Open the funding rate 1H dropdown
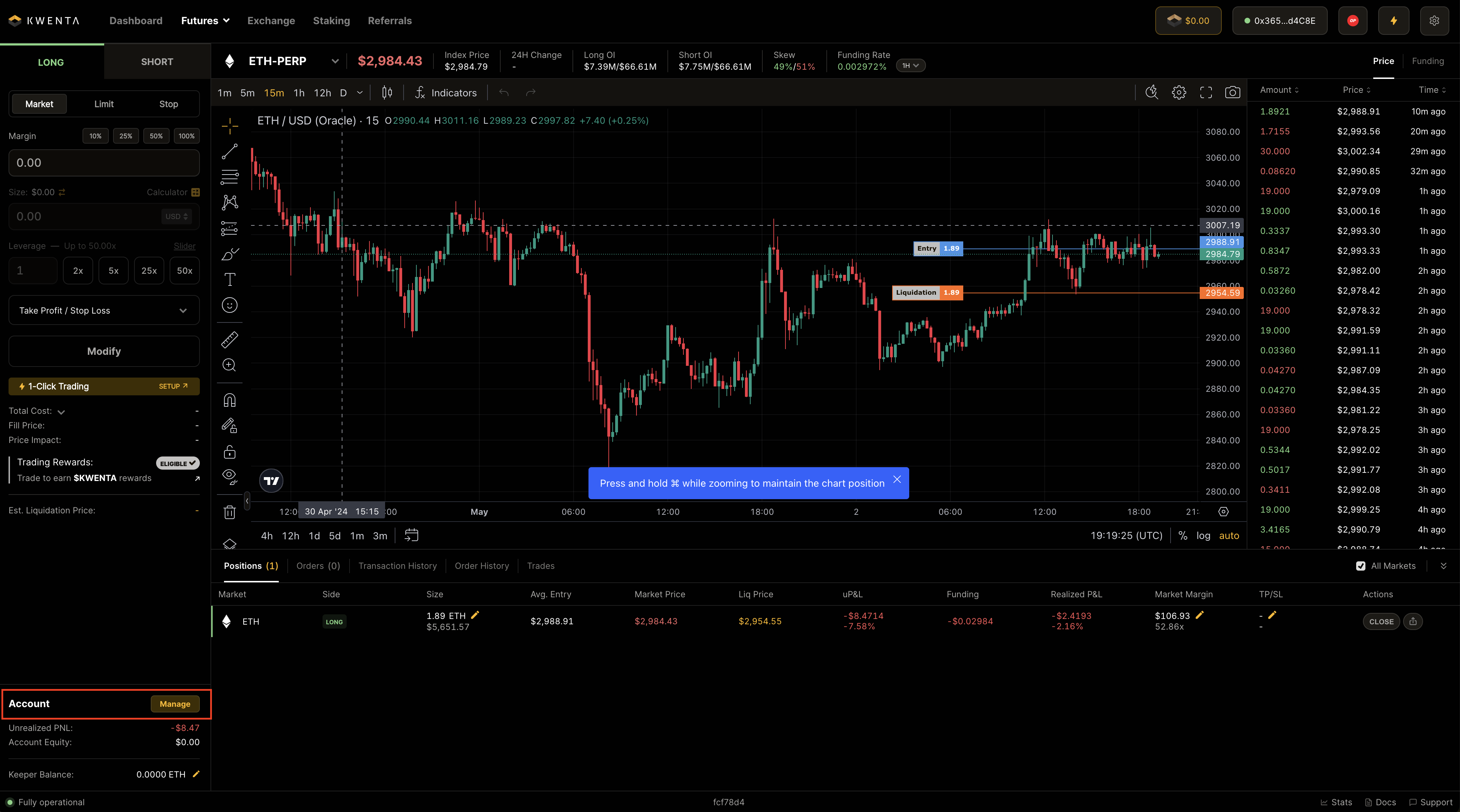 [911, 66]
